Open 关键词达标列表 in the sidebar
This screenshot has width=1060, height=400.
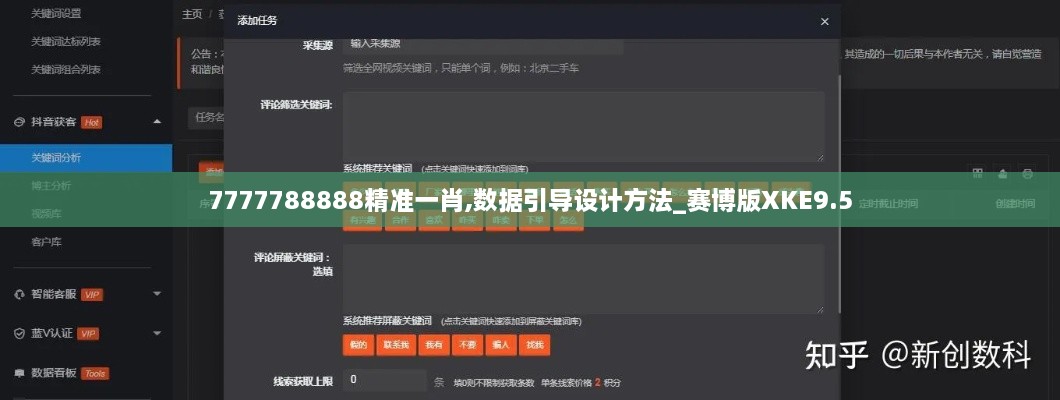coord(65,42)
